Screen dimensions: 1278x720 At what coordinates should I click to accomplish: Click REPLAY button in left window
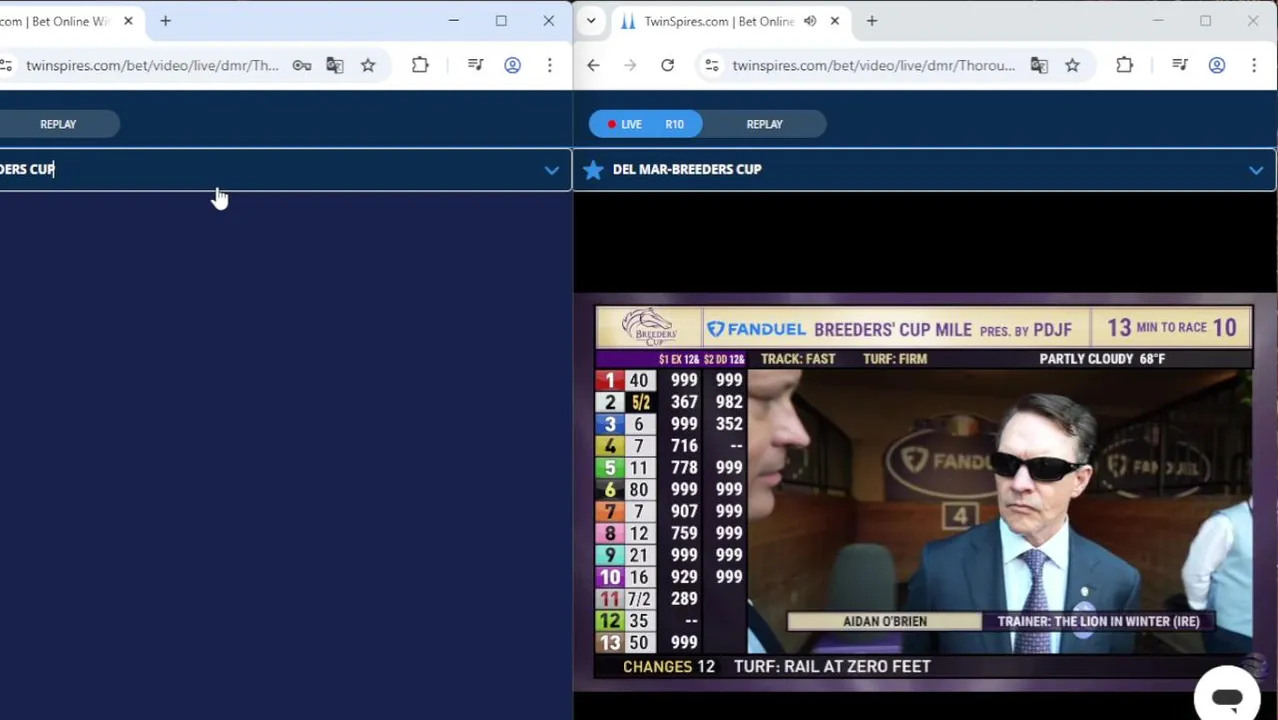tap(58, 124)
